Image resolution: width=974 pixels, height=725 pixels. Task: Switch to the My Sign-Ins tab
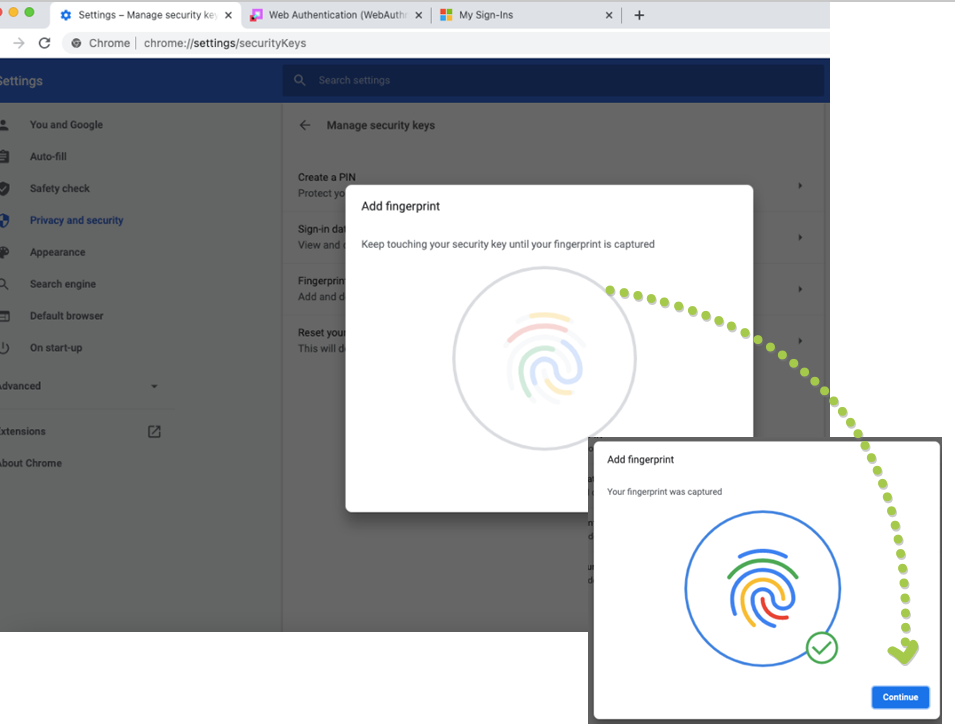click(527, 15)
